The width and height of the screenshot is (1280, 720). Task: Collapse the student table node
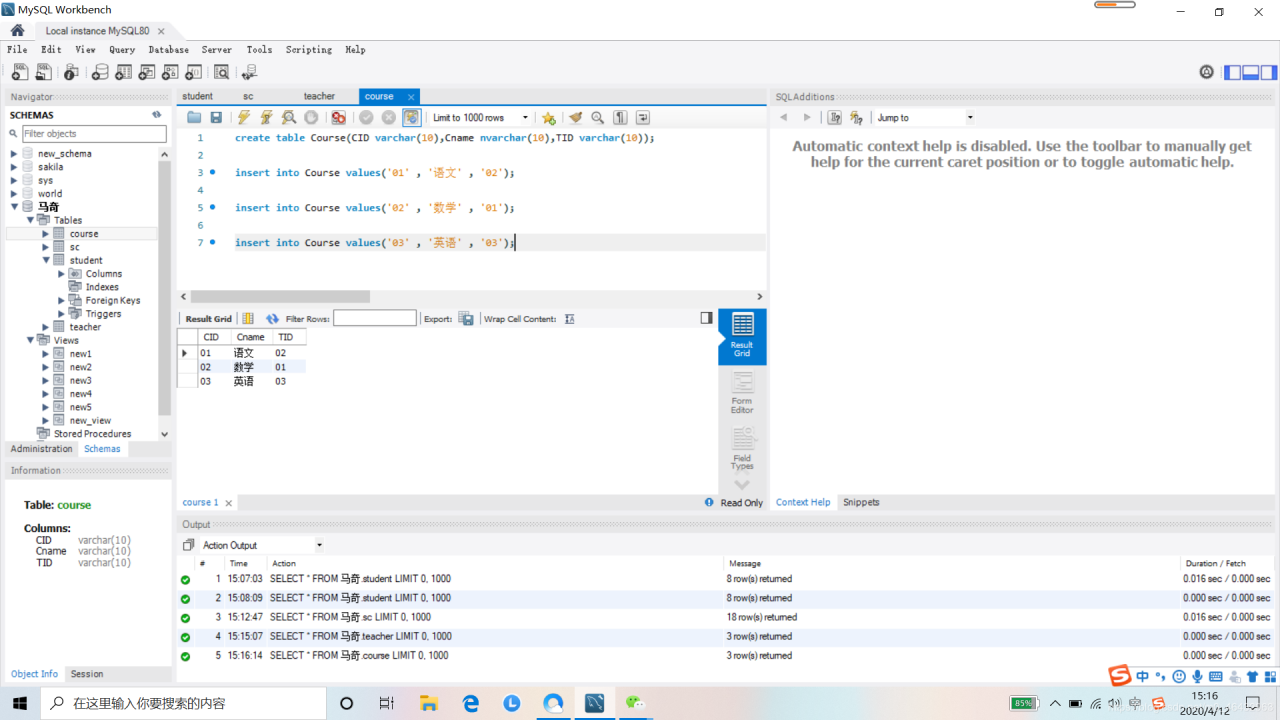point(46,260)
